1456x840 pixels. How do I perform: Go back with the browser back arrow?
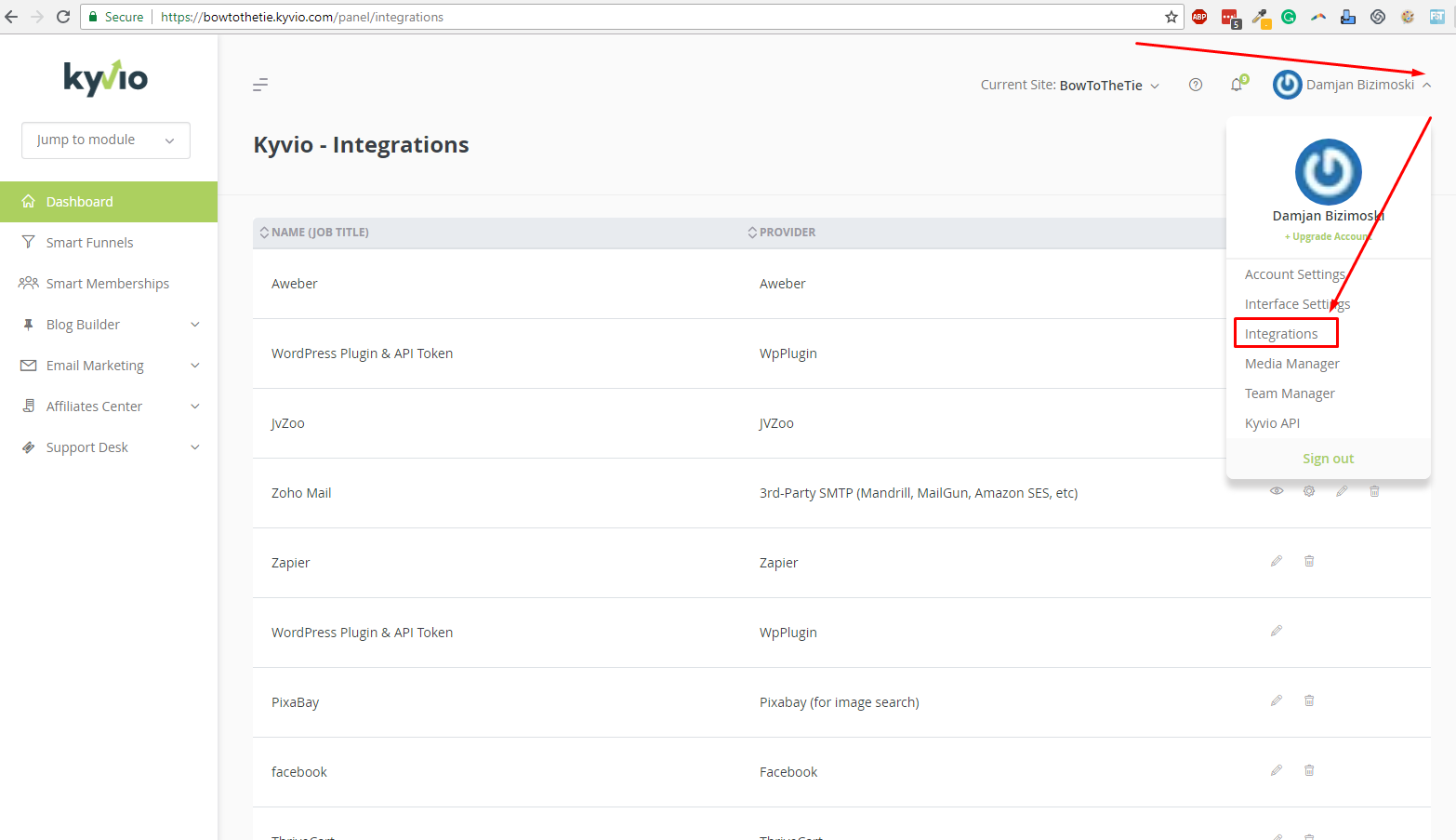tap(11, 17)
